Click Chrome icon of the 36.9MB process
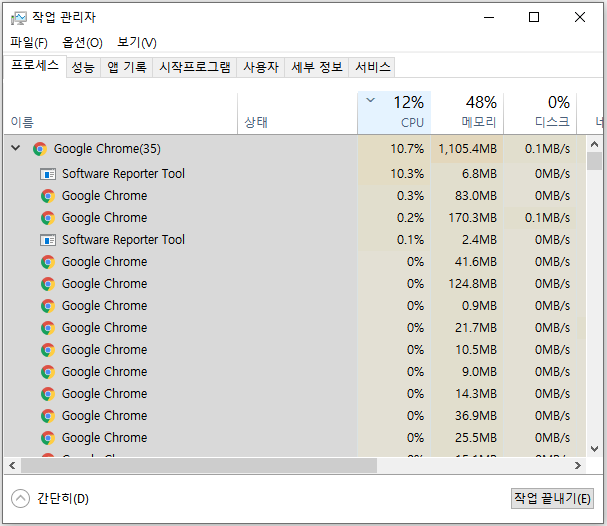This screenshot has height=526, width=607. 48,416
